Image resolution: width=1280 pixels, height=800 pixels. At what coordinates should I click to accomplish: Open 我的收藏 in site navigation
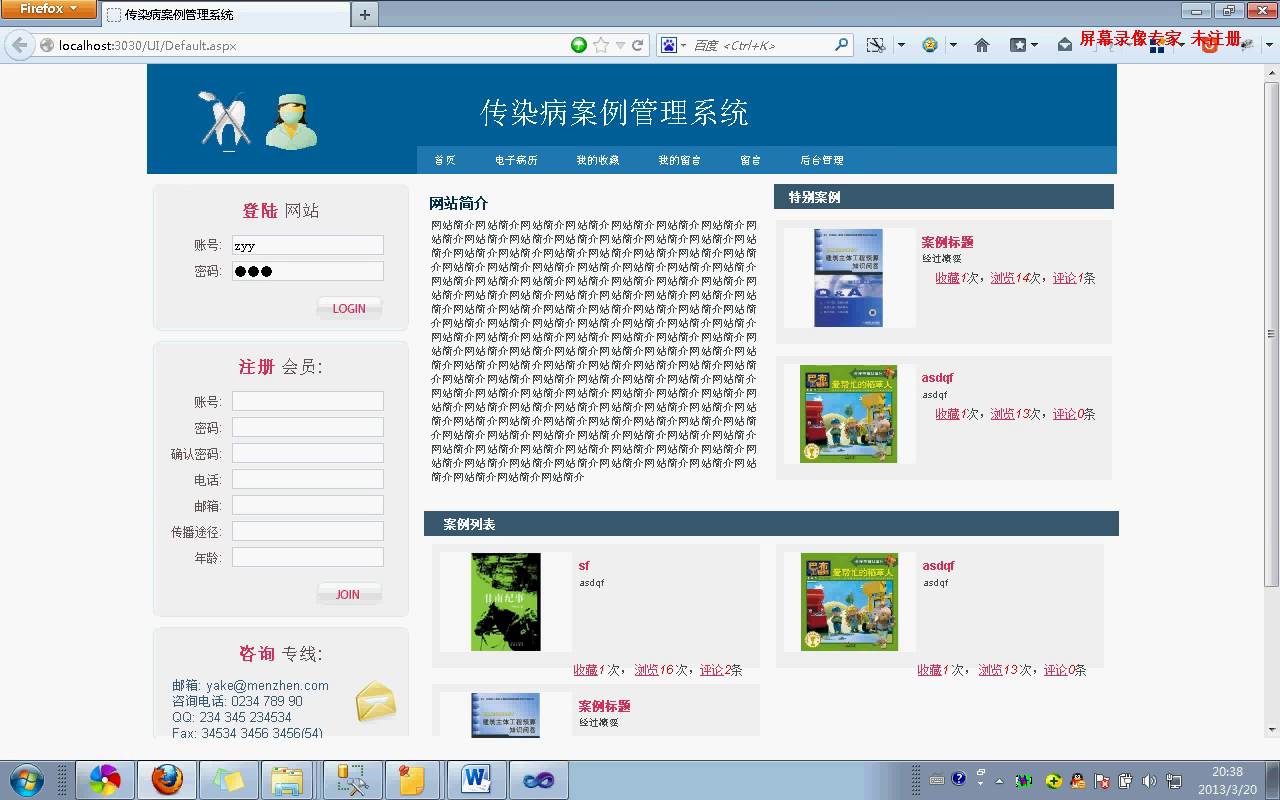click(598, 160)
